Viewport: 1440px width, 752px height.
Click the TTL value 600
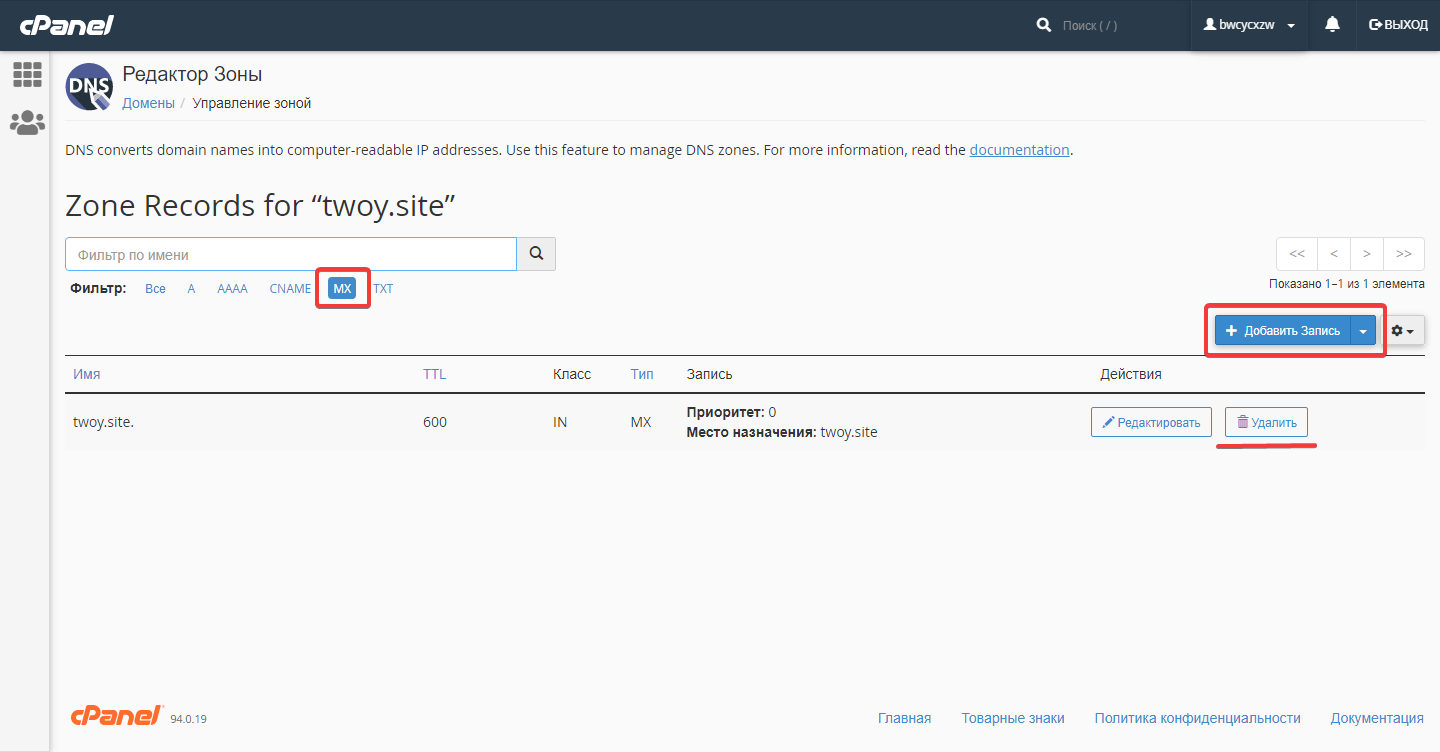pyautogui.click(x=435, y=422)
